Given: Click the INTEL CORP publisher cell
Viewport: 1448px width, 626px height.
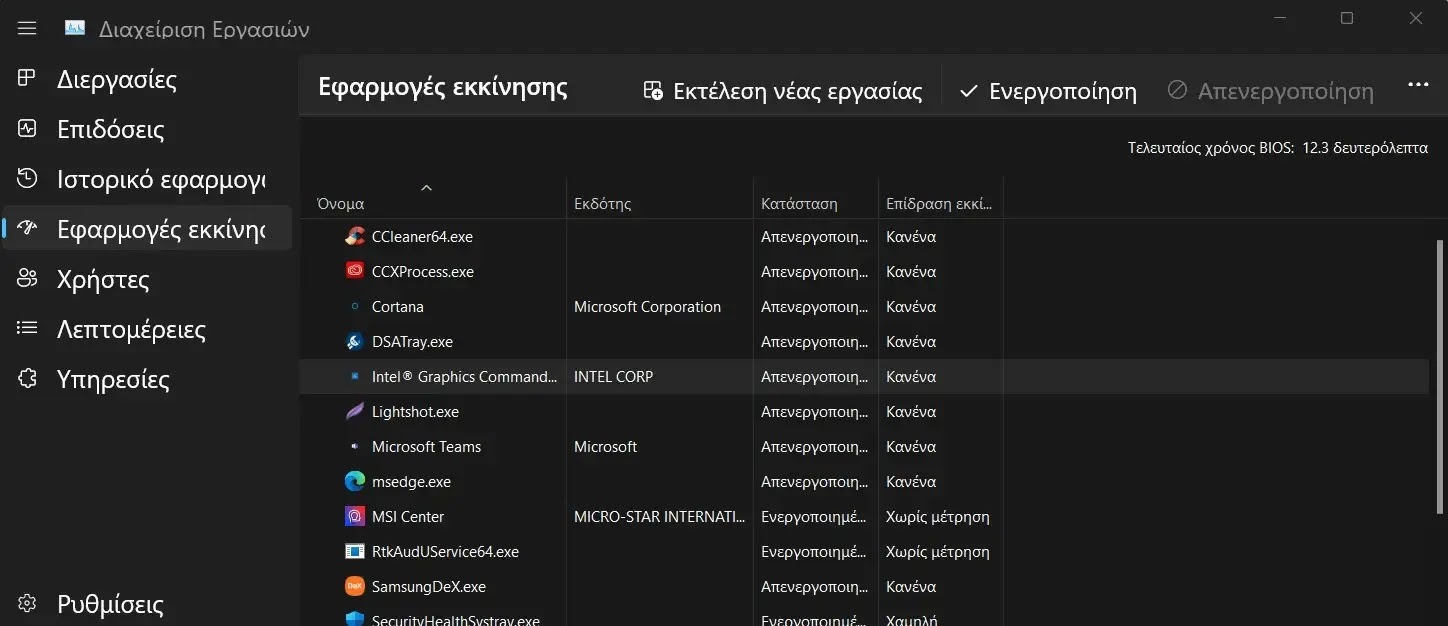Looking at the screenshot, I should tap(613, 377).
